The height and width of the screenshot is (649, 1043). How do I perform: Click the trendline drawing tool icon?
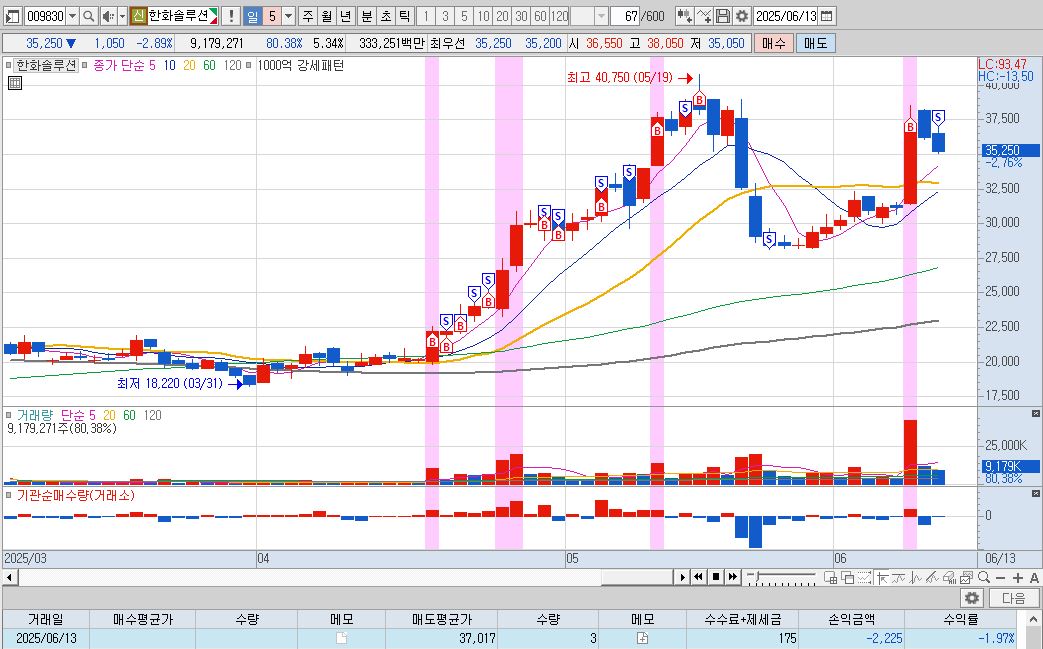(x=933, y=578)
